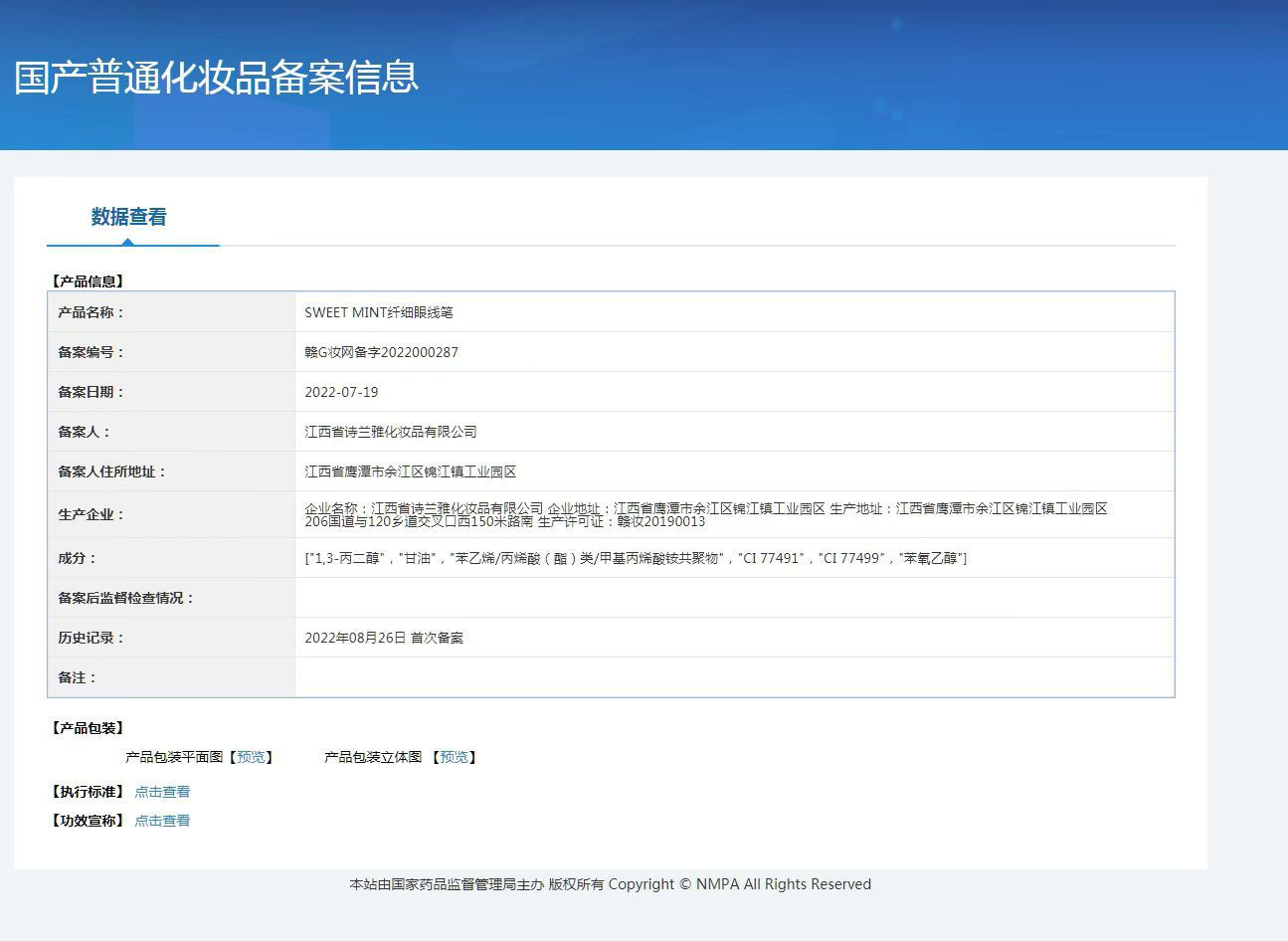
Task: Click the 生产企业 details text
Action: 706,514
